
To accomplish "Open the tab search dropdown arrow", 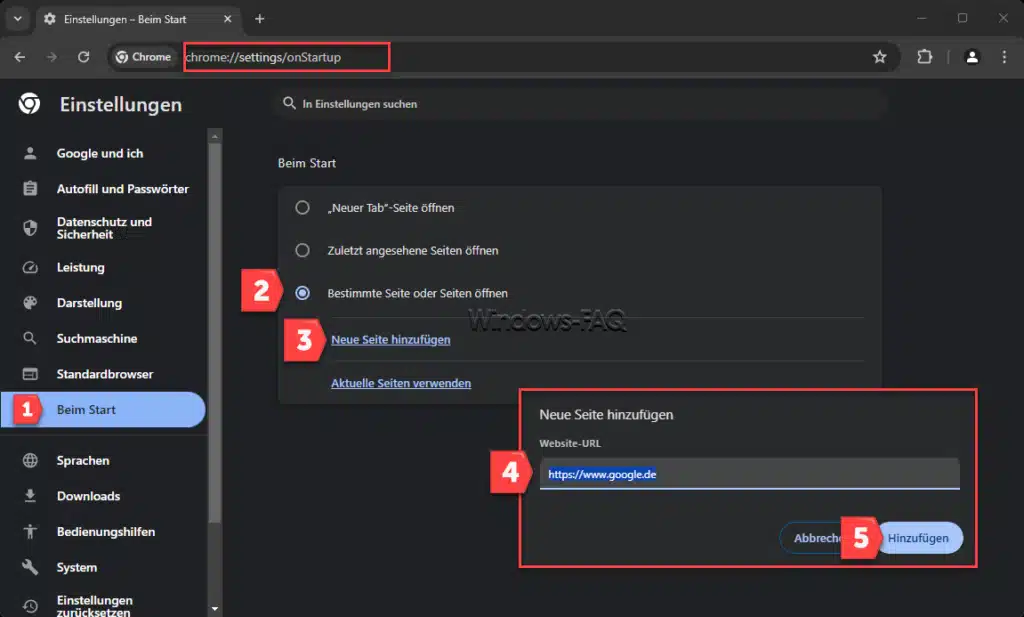I will tap(18, 19).
